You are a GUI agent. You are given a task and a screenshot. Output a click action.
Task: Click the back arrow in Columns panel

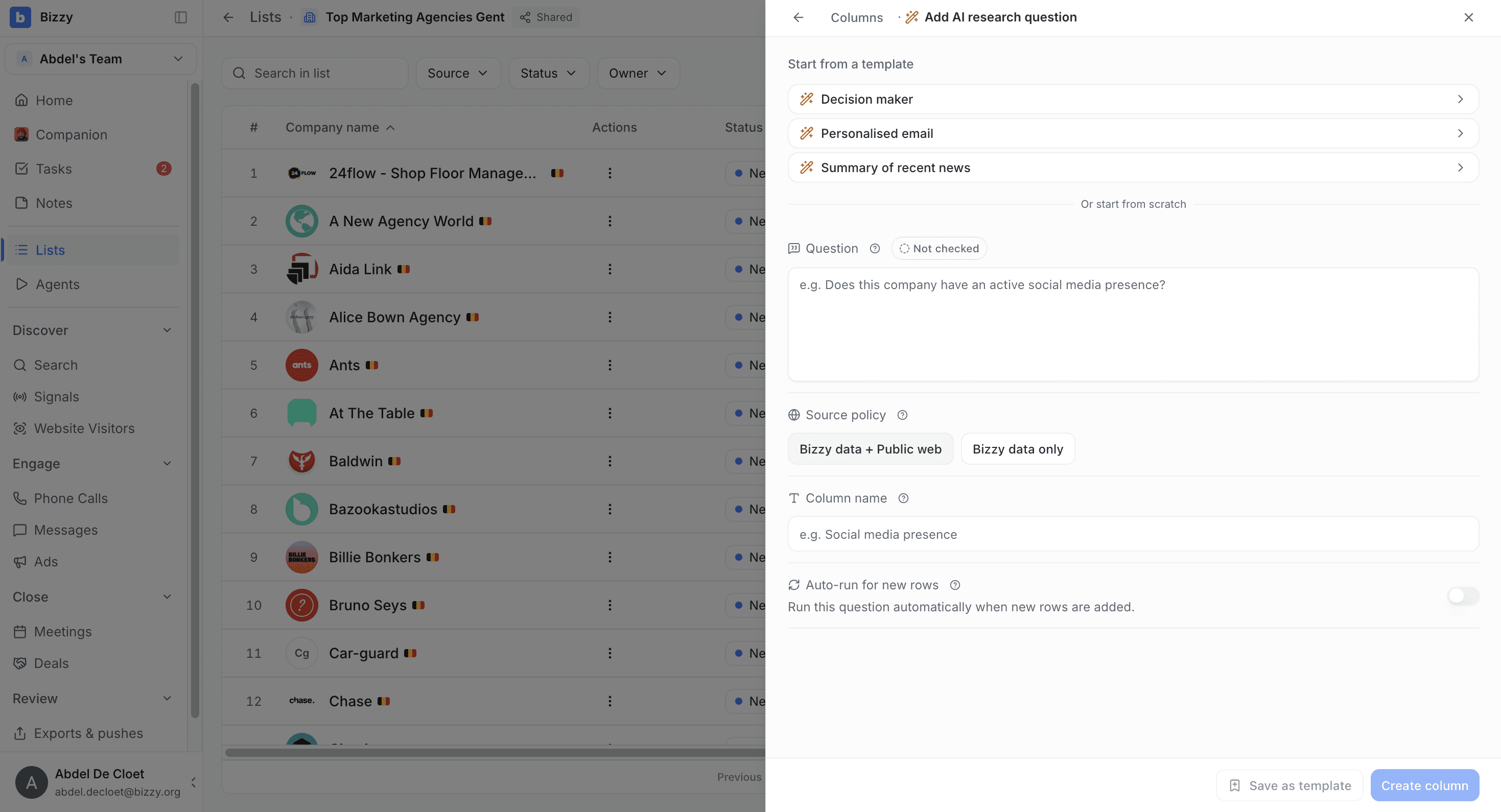click(799, 17)
